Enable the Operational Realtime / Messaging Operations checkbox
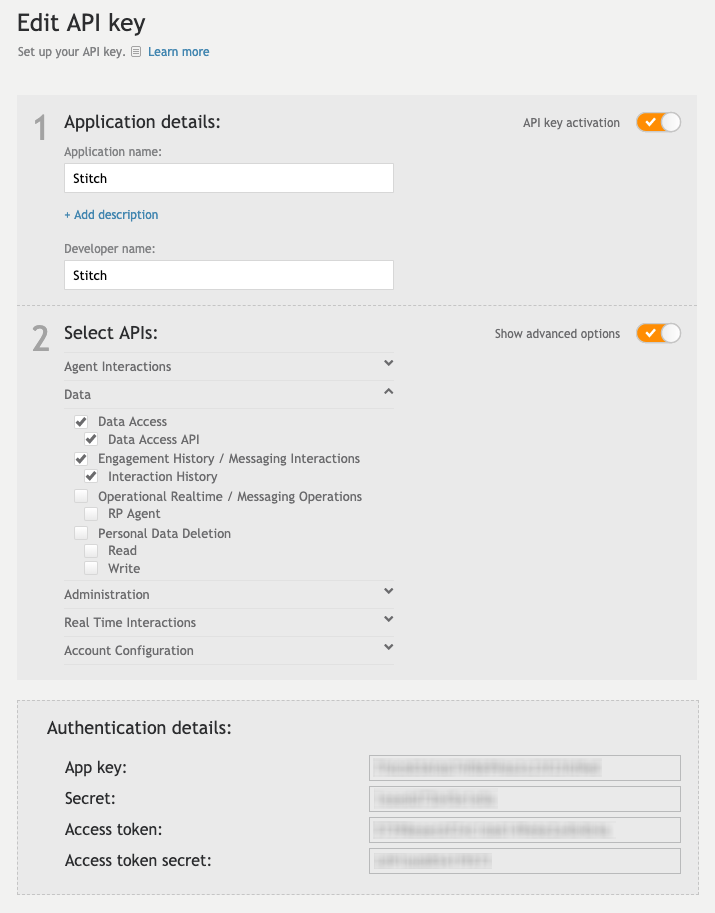Image resolution: width=715 pixels, height=913 pixels. pyautogui.click(x=81, y=496)
